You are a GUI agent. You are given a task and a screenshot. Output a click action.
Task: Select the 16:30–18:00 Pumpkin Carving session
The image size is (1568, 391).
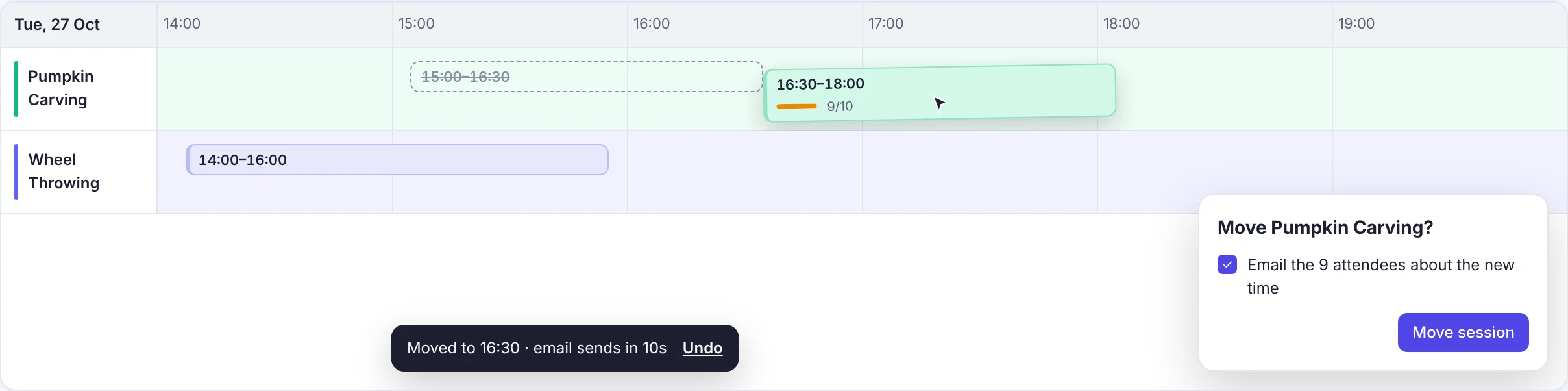coord(940,93)
